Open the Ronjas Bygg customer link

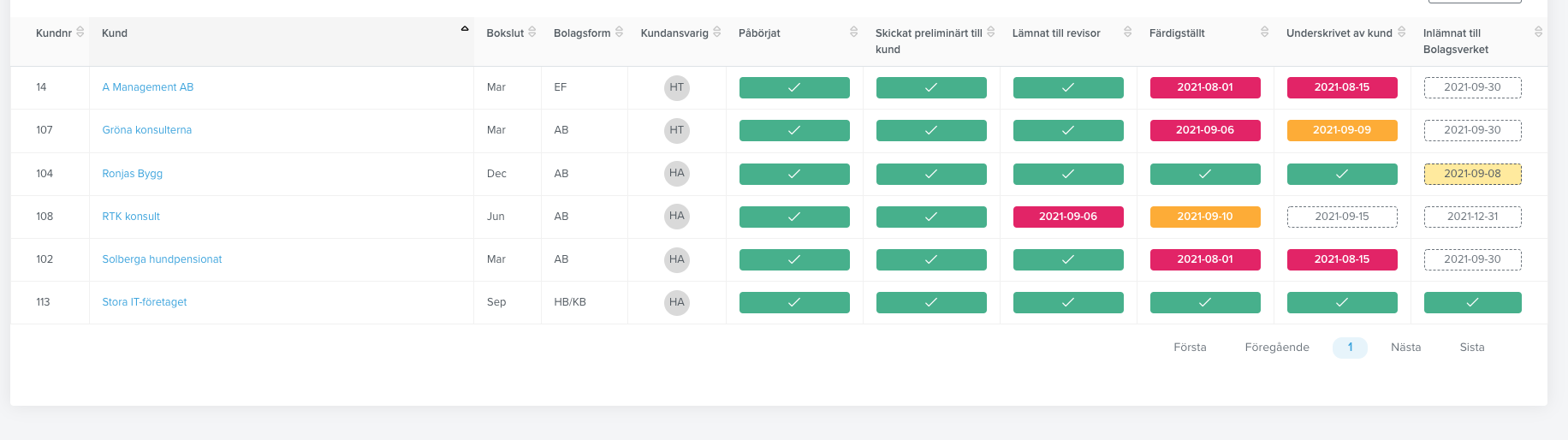tap(133, 174)
